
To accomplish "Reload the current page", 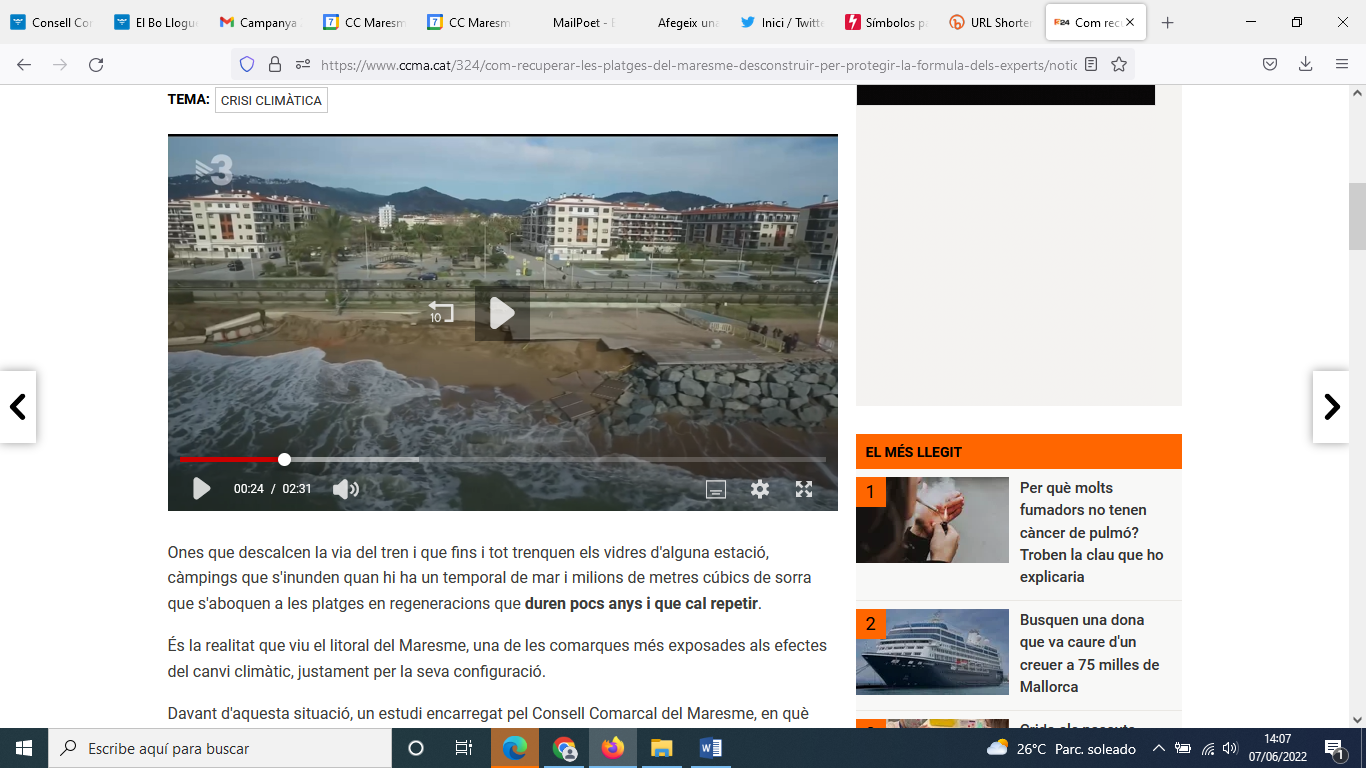I will [96, 64].
